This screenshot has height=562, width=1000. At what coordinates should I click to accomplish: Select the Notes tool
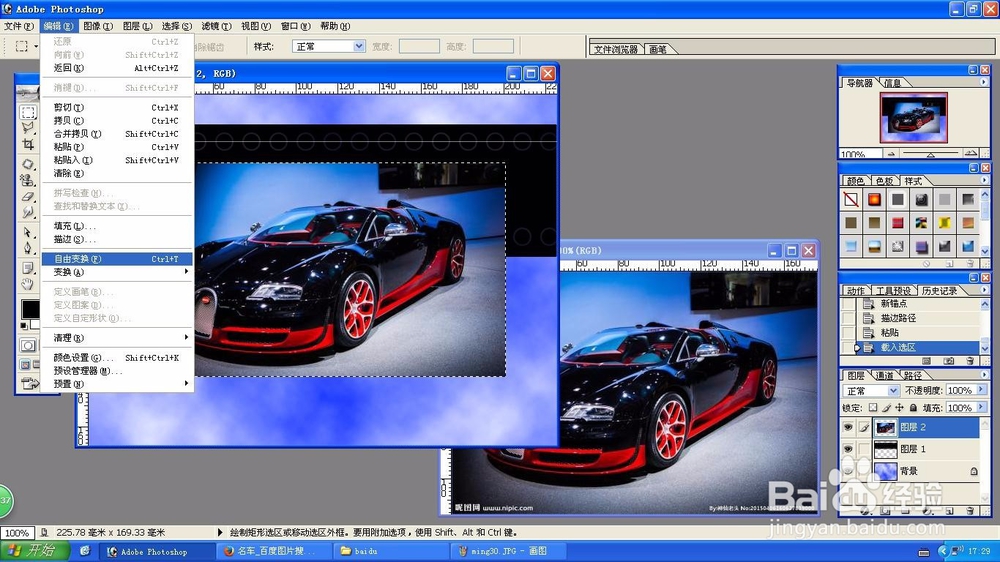click(x=27, y=267)
